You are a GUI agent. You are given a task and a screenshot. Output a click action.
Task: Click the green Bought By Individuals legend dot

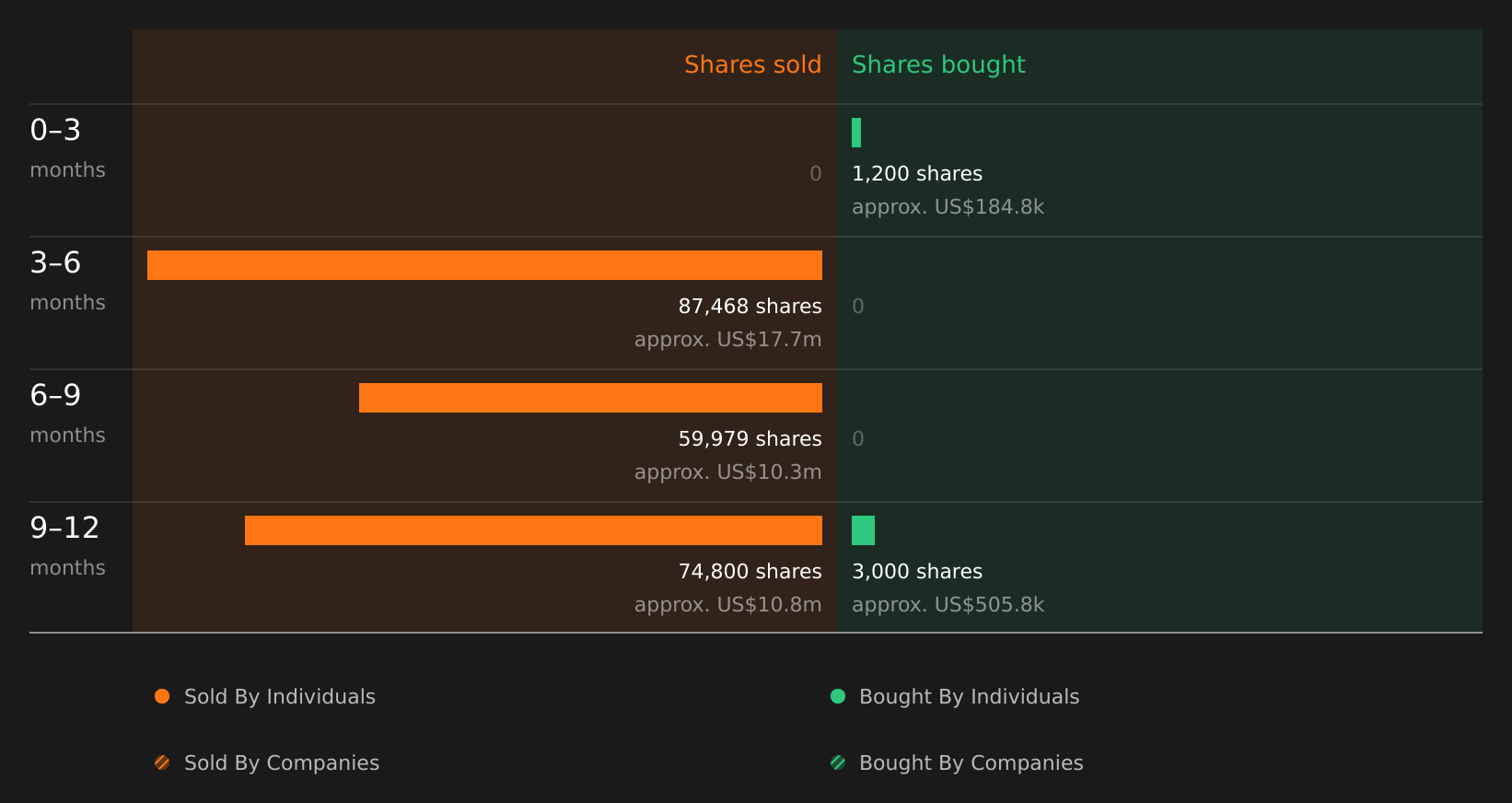pyautogui.click(x=838, y=696)
